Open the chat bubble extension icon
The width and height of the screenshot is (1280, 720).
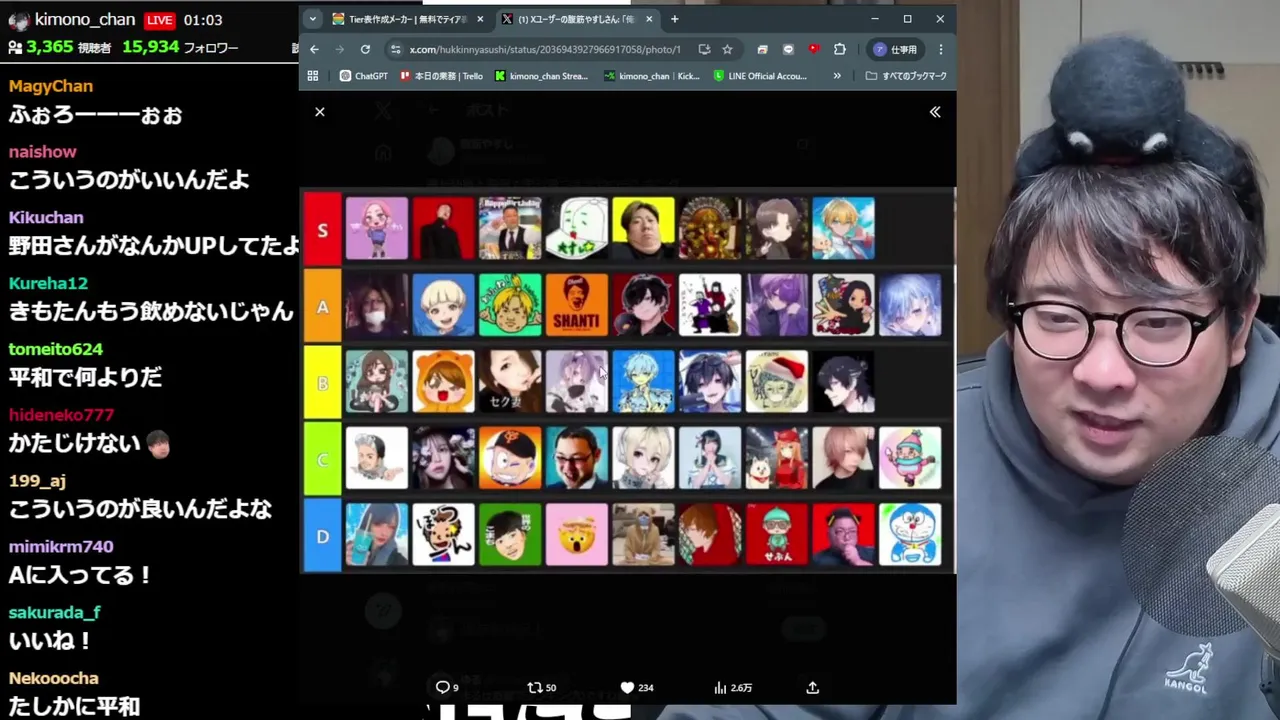coord(788,49)
